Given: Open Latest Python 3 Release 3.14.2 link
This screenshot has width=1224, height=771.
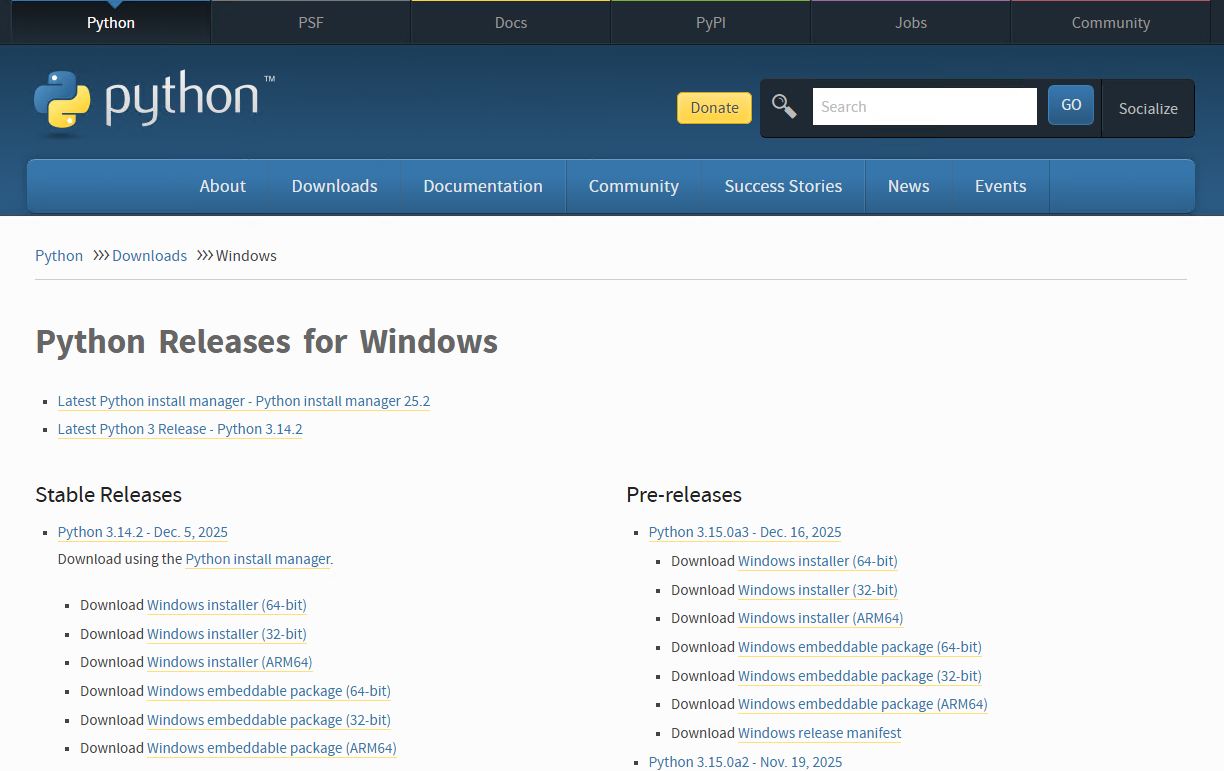Looking at the screenshot, I should [x=180, y=429].
